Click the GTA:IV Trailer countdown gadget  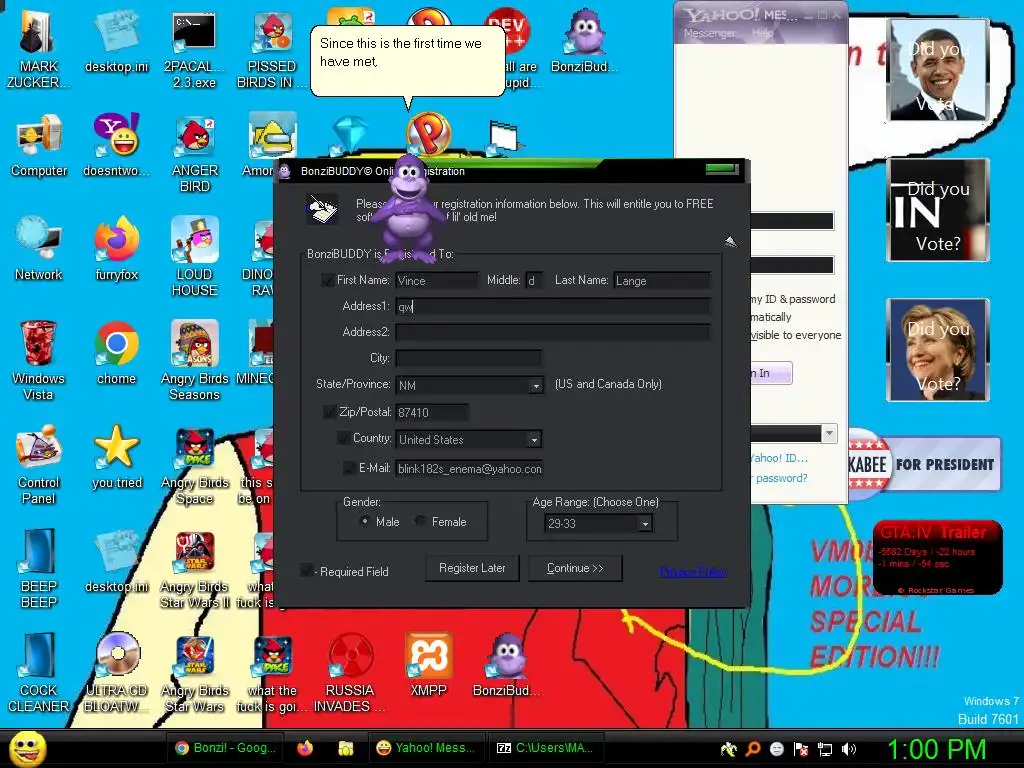click(937, 557)
